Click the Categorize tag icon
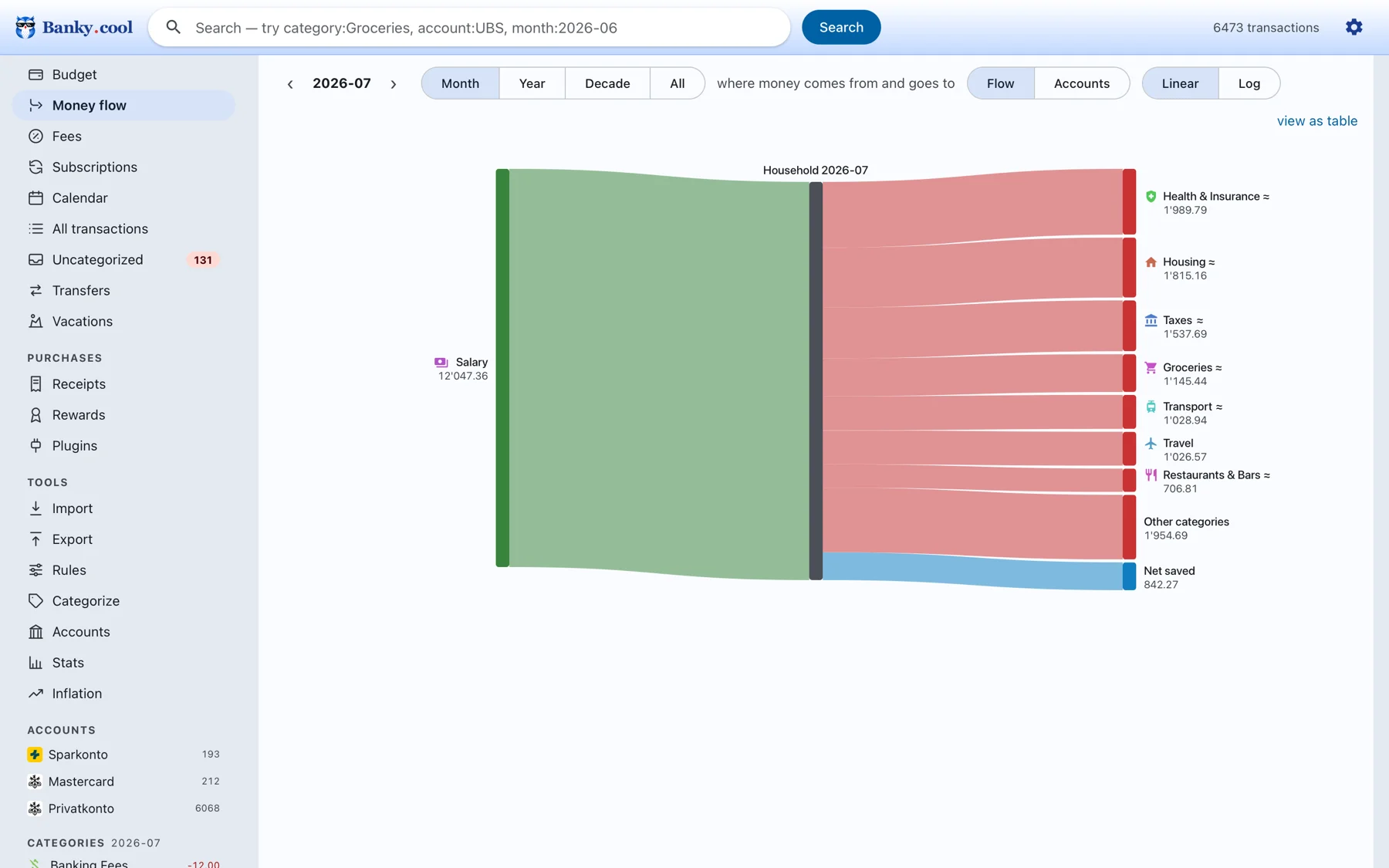1389x868 pixels. coord(35,600)
